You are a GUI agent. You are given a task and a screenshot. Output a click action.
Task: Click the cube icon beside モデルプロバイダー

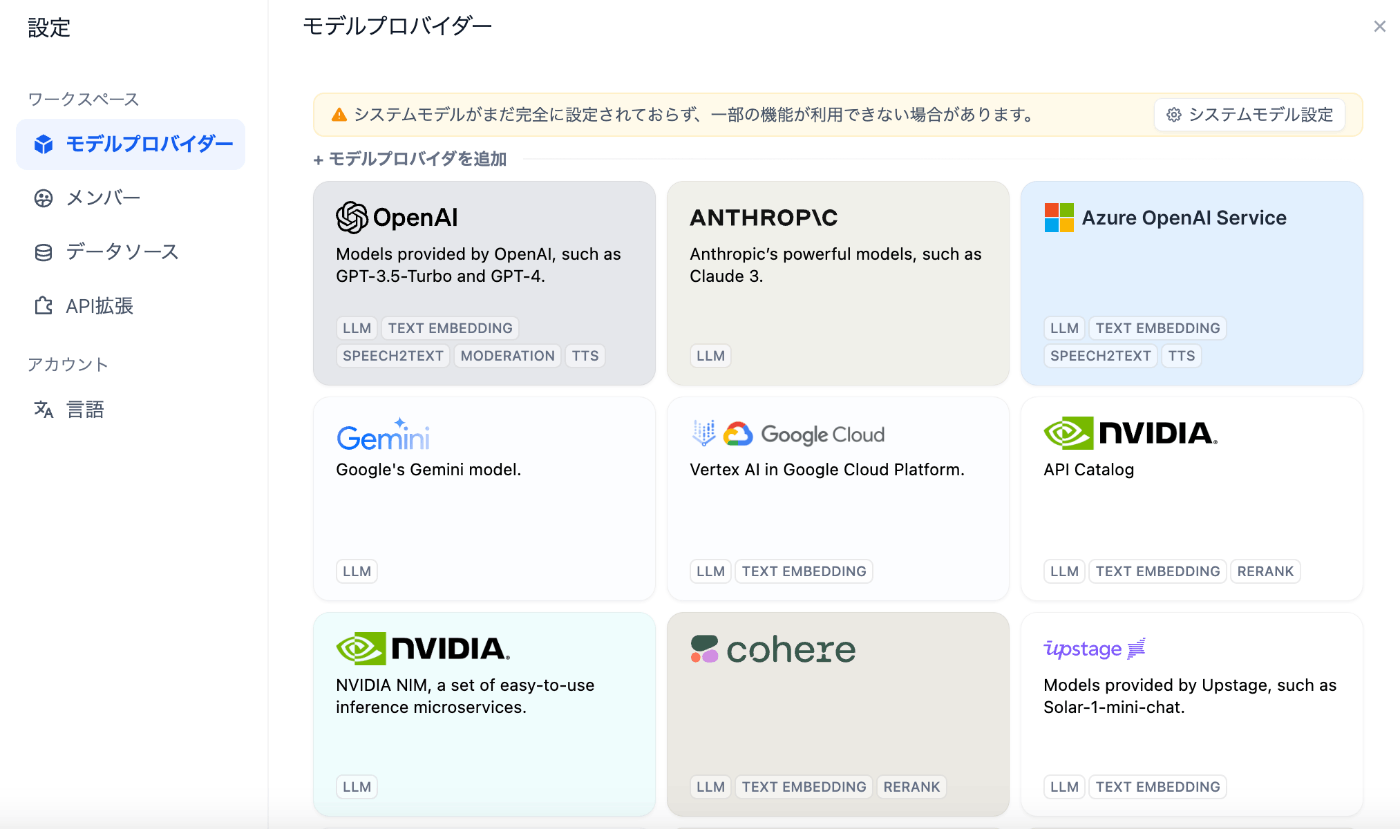43,144
